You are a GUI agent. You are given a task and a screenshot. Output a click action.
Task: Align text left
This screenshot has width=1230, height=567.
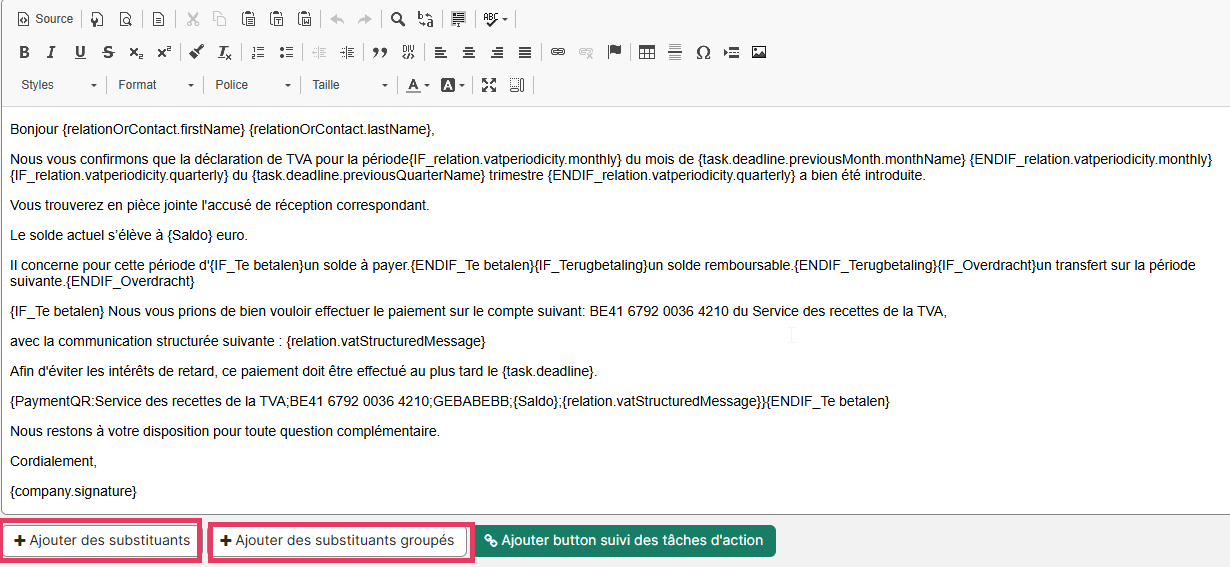(x=441, y=52)
